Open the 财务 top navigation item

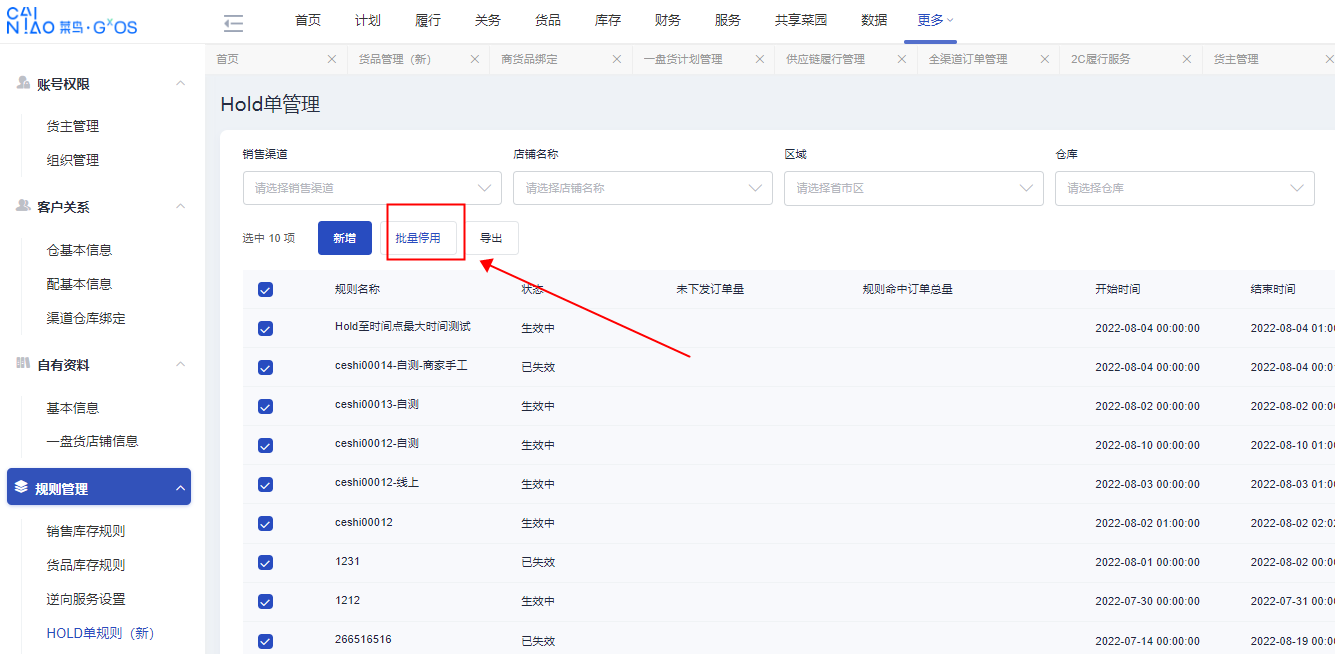668,20
